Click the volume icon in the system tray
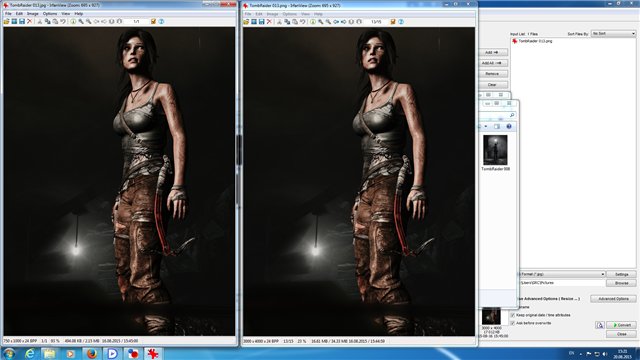Screen dimensions: 640x360 (604, 354)
